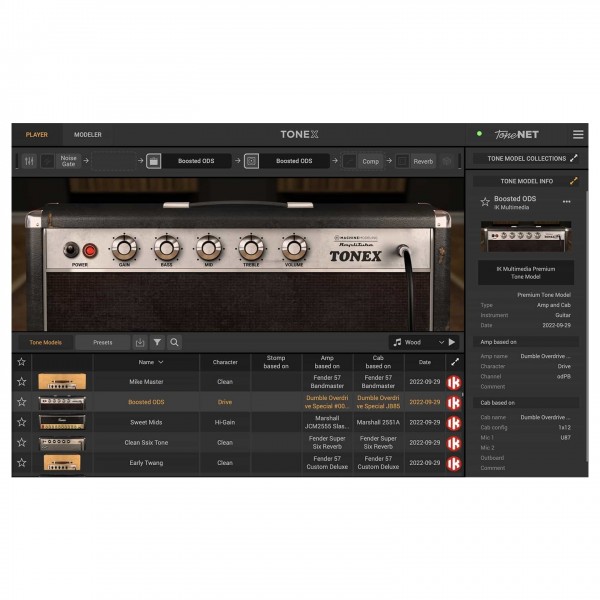Viewport: 600px width, 600px height.
Task: Click the Gain knob on the amp
Action: (x=124, y=248)
